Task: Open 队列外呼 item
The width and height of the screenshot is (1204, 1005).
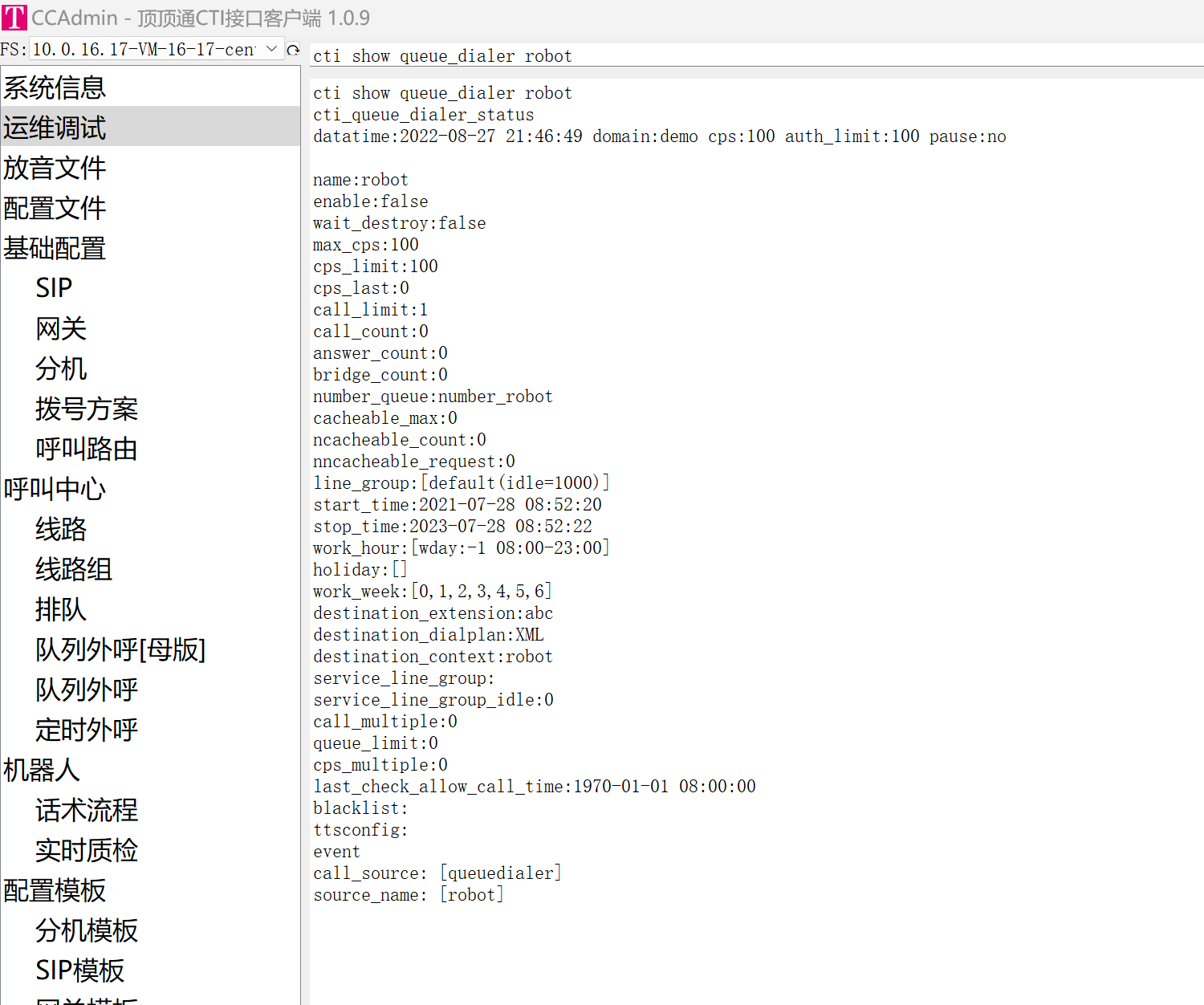Action: [x=87, y=690]
